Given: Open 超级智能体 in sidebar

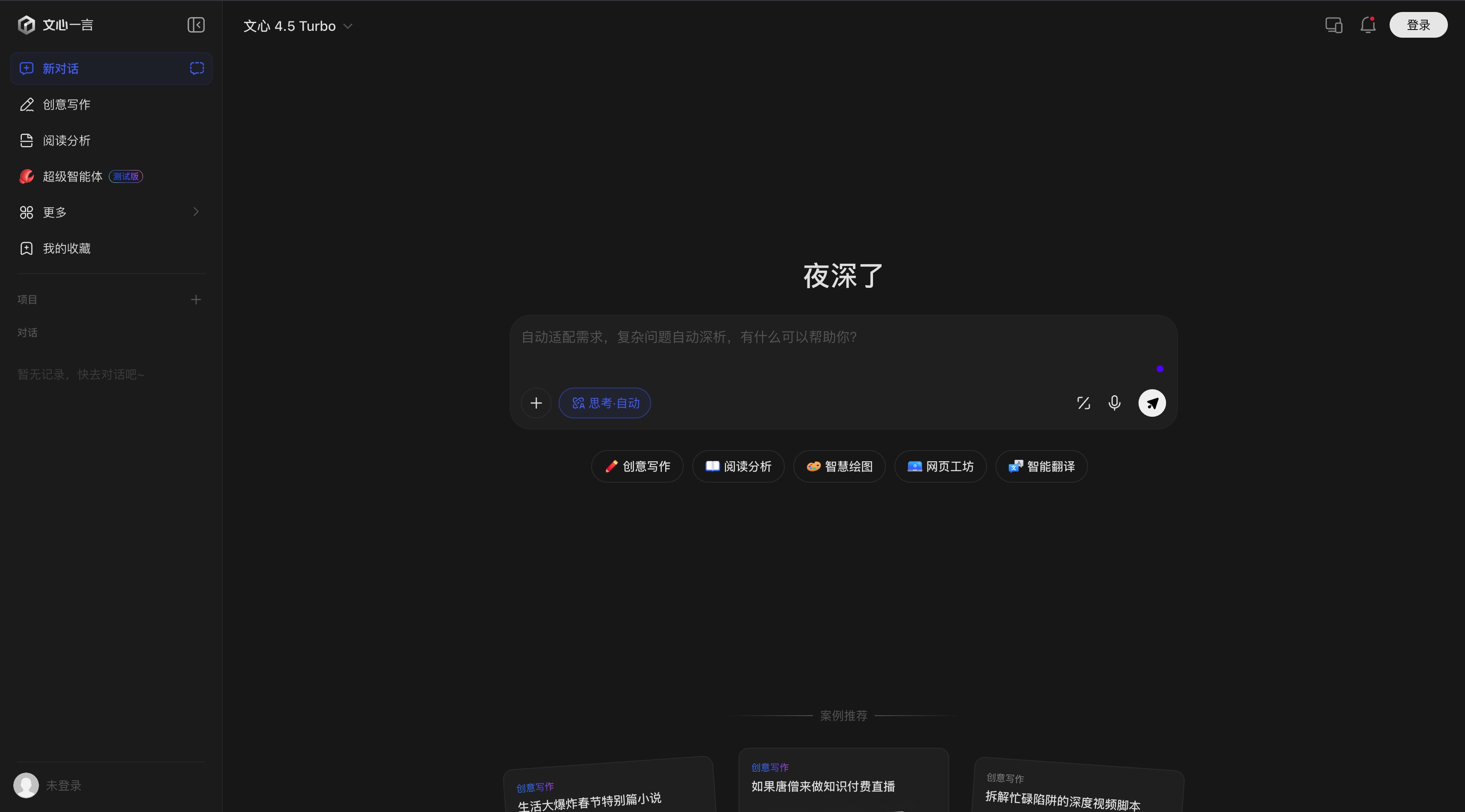Looking at the screenshot, I should (111, 176).
